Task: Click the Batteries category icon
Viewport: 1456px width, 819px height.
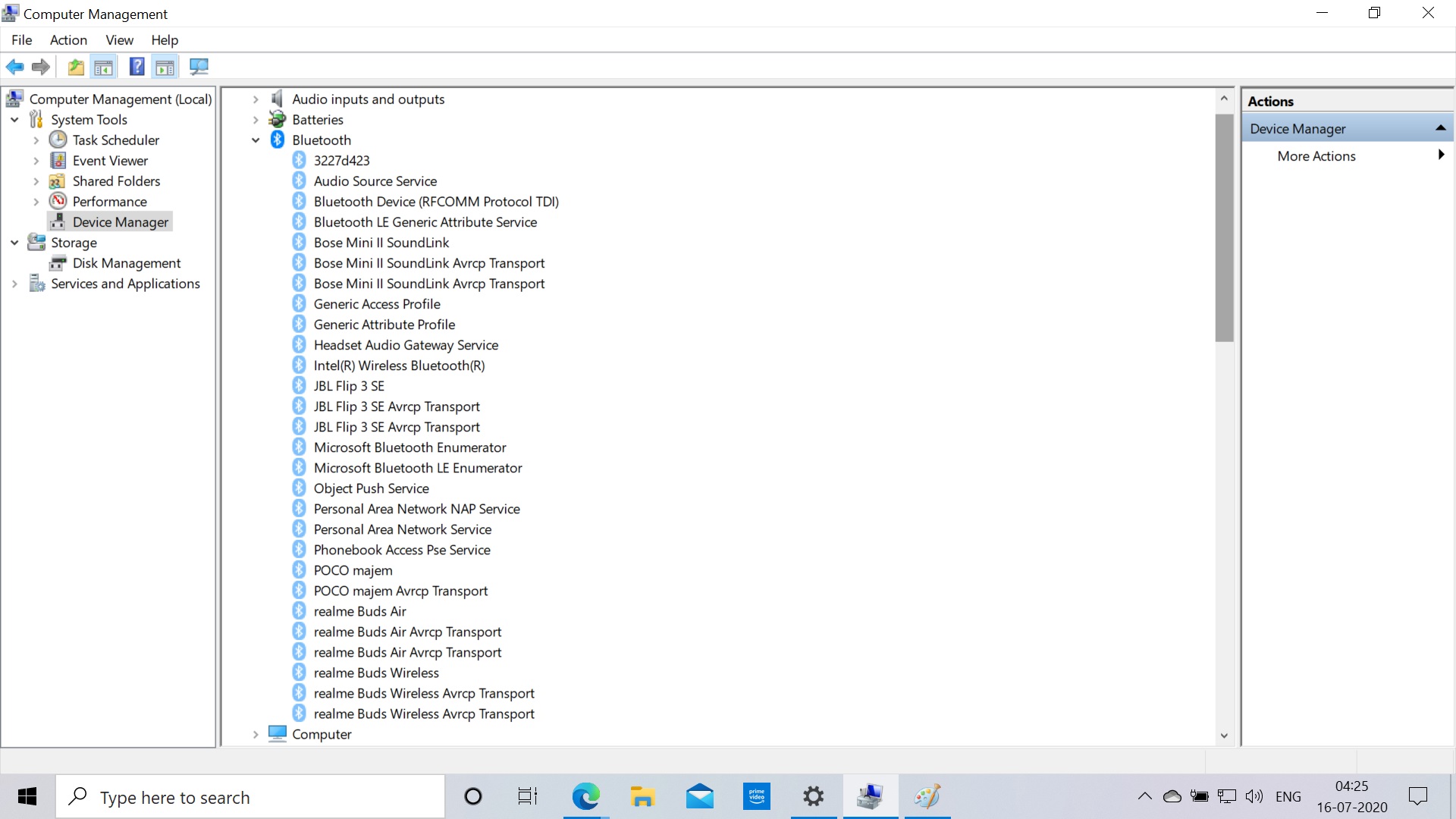Action: [x=278, y=119]
